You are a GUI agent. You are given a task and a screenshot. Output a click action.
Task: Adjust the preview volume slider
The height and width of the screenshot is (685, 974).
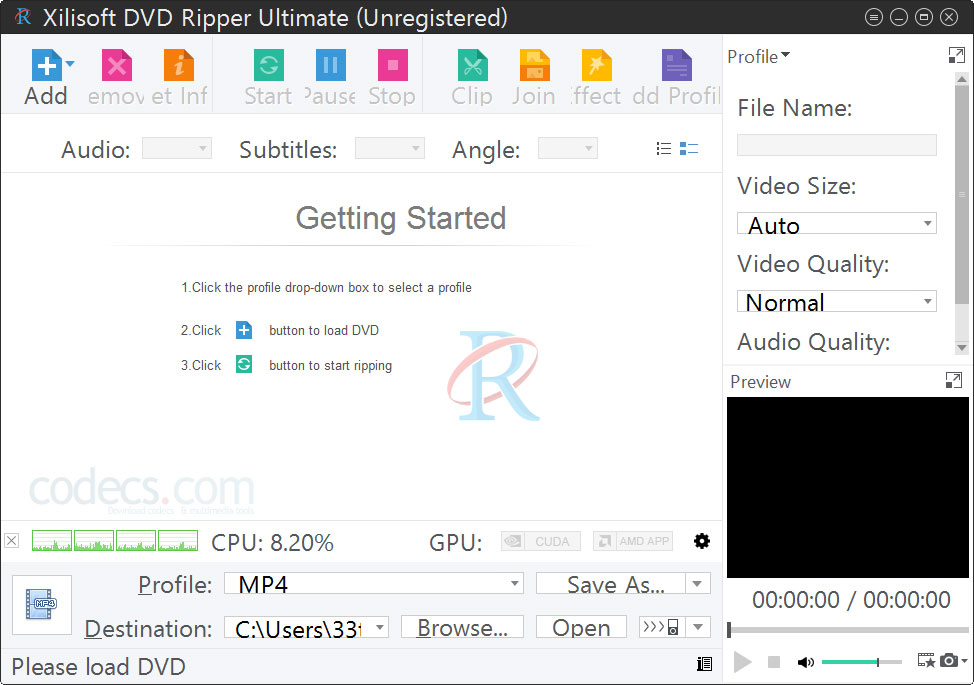(x=862, y=662)
